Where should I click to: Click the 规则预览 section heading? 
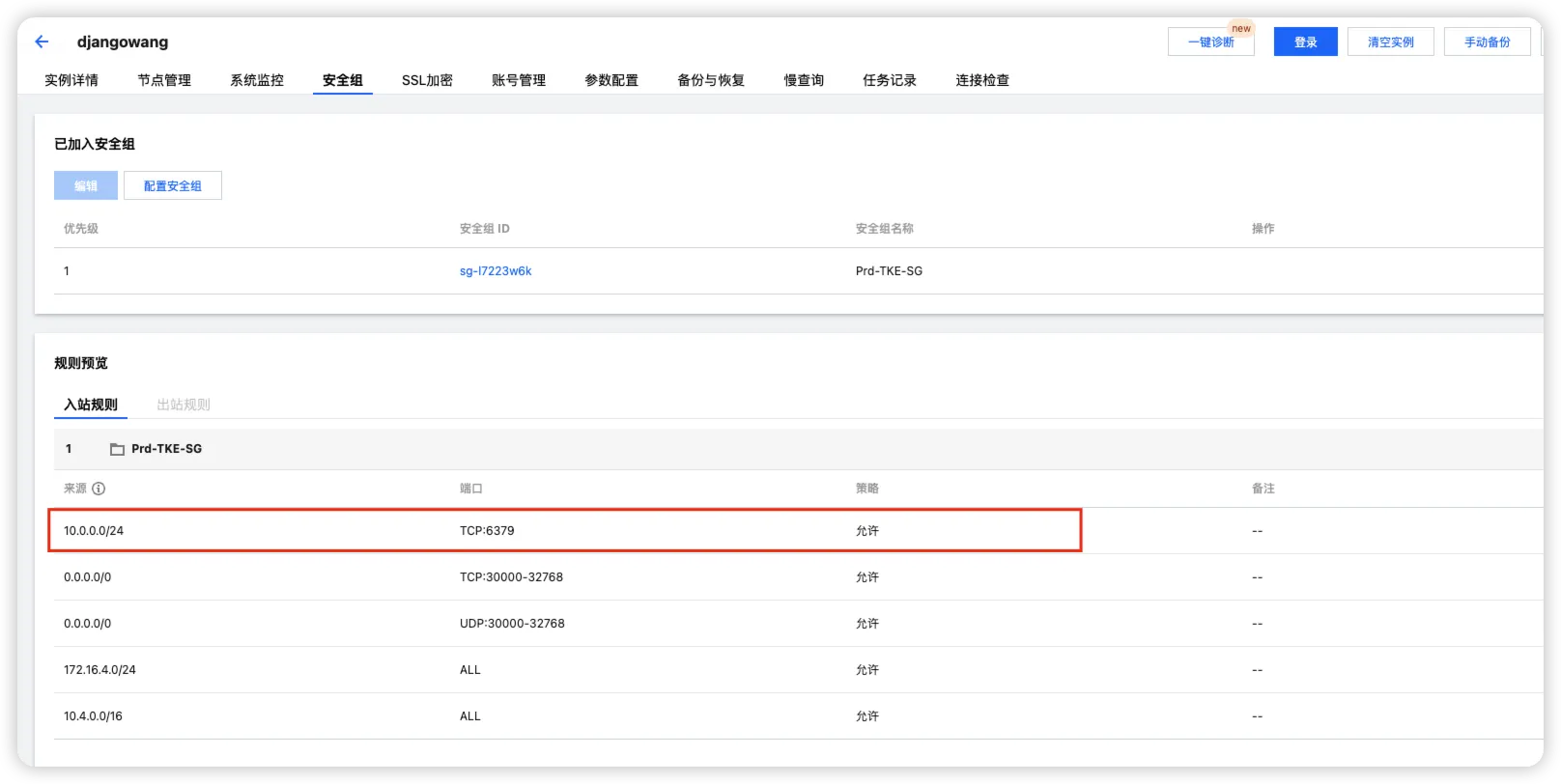[81, 363]
